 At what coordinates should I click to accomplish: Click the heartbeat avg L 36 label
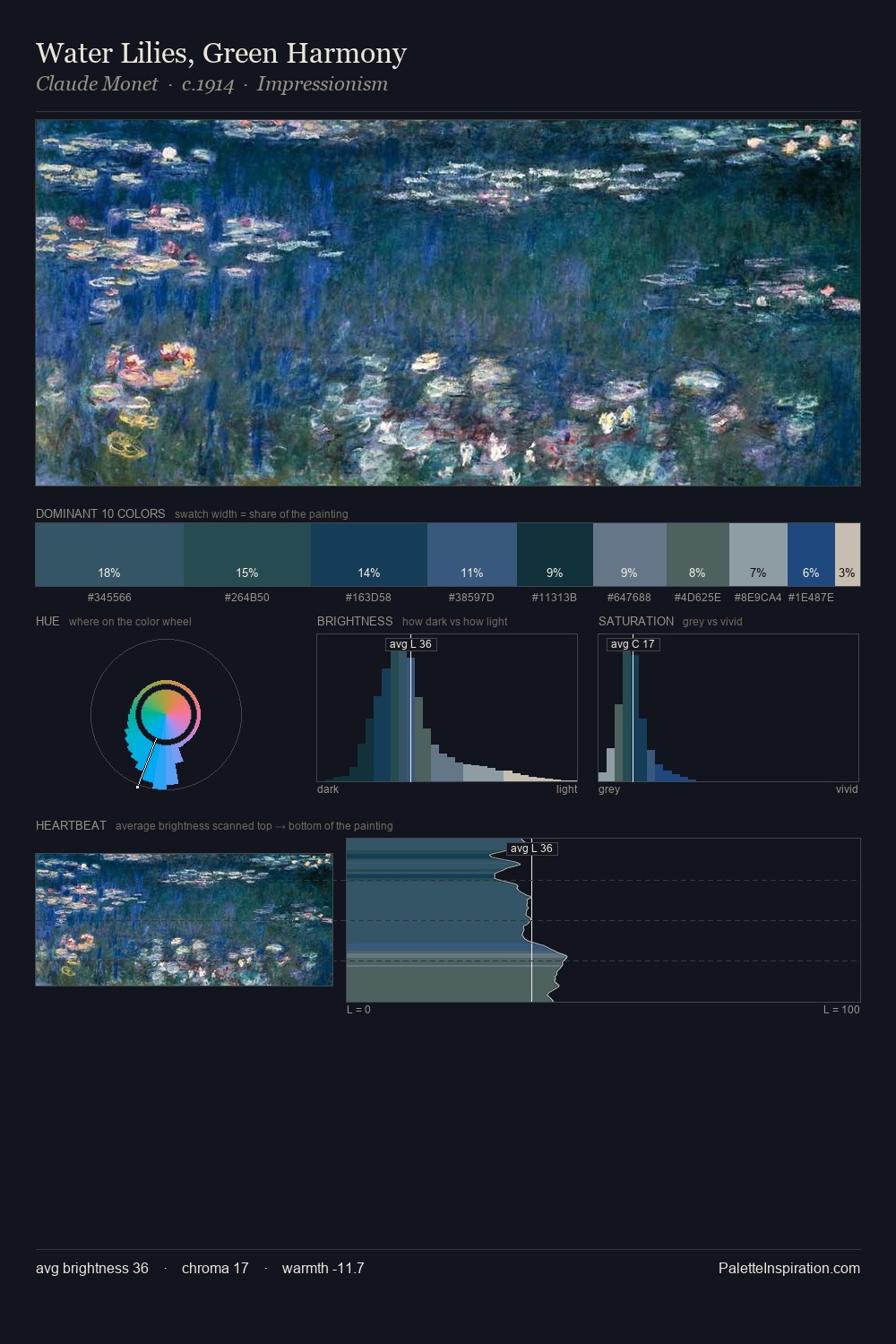531,849
